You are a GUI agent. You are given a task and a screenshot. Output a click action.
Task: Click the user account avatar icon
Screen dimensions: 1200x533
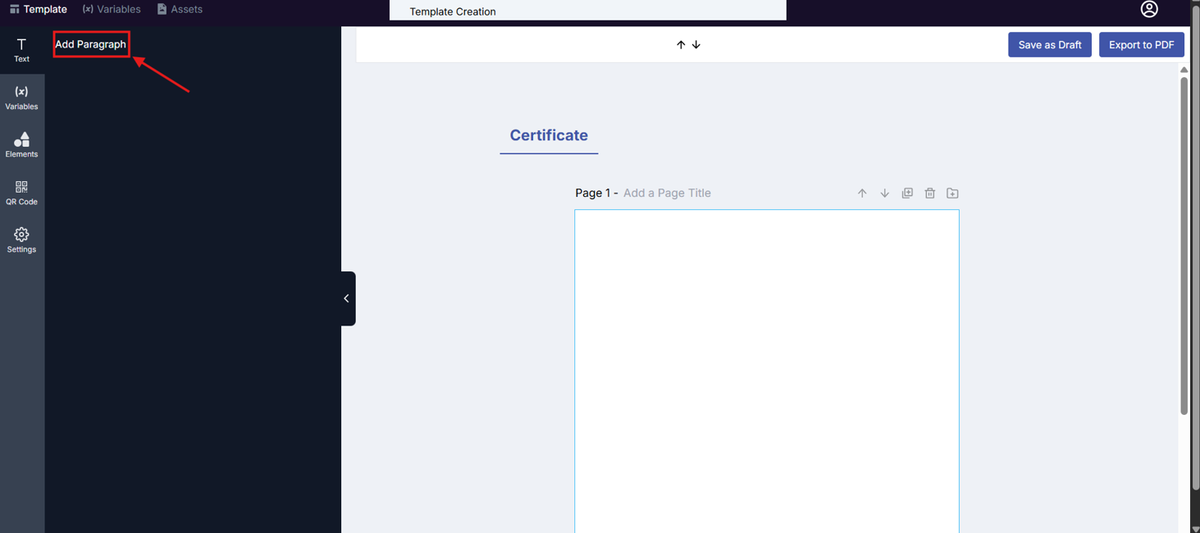click(x=1149, y=9)
